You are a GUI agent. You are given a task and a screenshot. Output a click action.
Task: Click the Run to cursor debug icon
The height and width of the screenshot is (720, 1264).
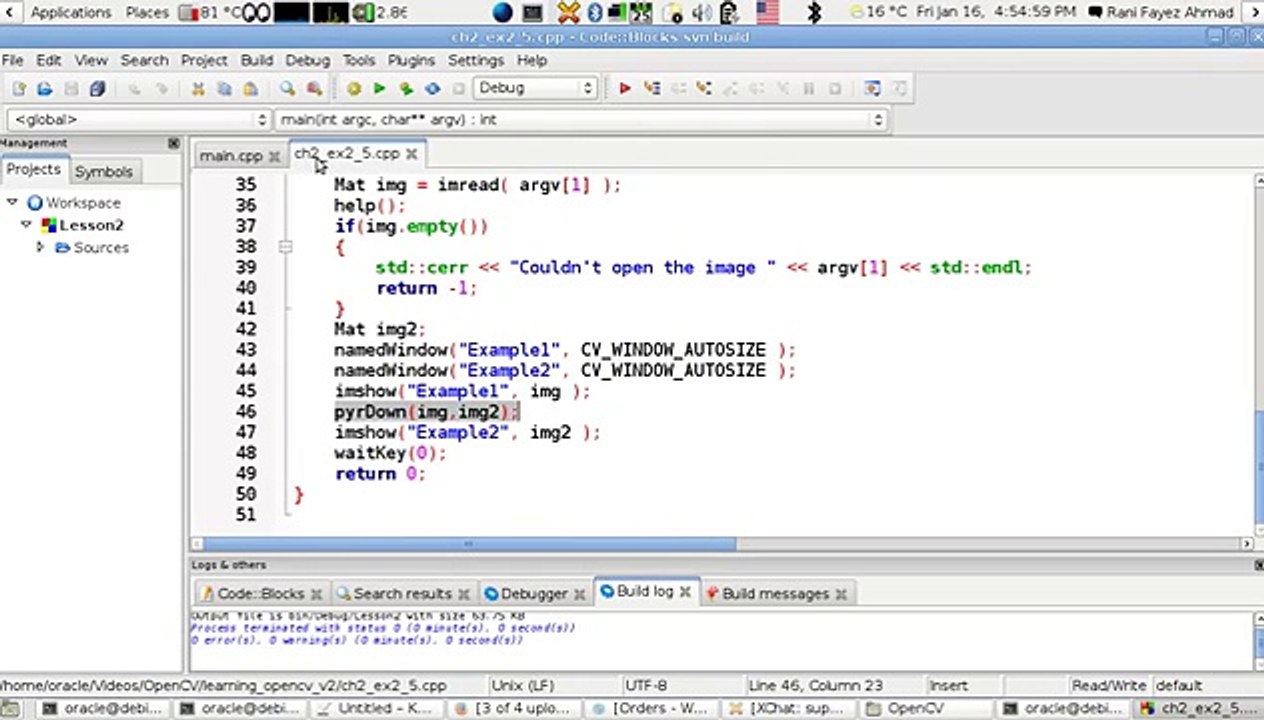point(652,88)
